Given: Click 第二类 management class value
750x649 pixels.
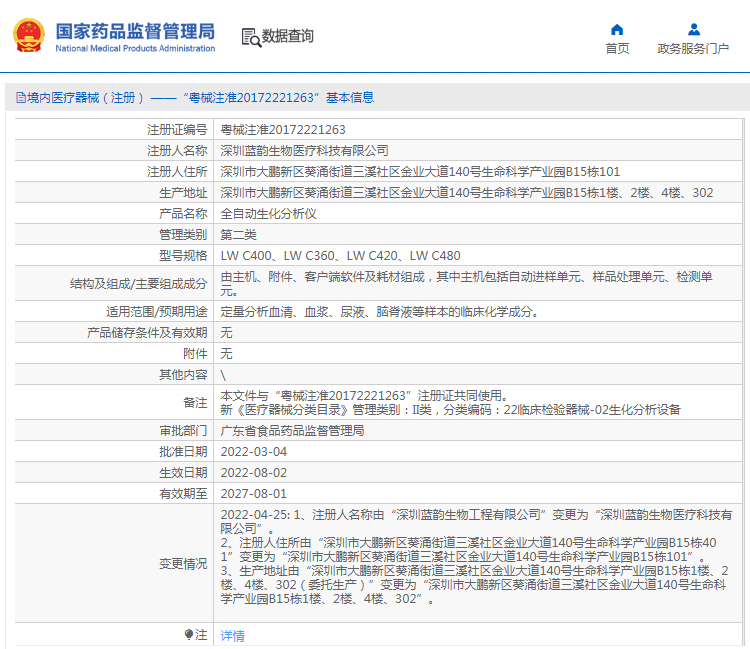Looking at the screenshot, I should [238, 235].
